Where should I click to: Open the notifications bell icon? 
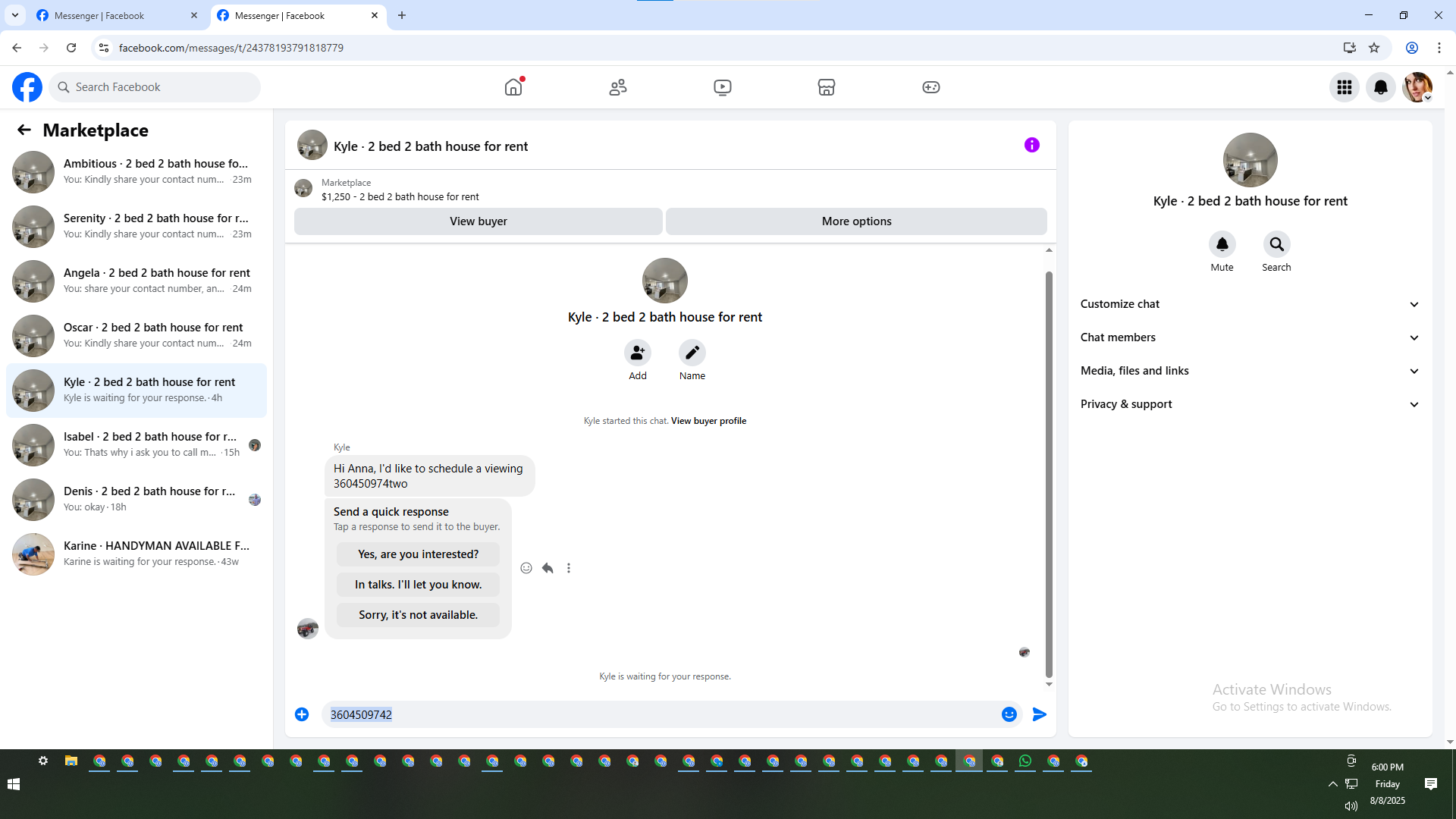[x=1380, y=87]
